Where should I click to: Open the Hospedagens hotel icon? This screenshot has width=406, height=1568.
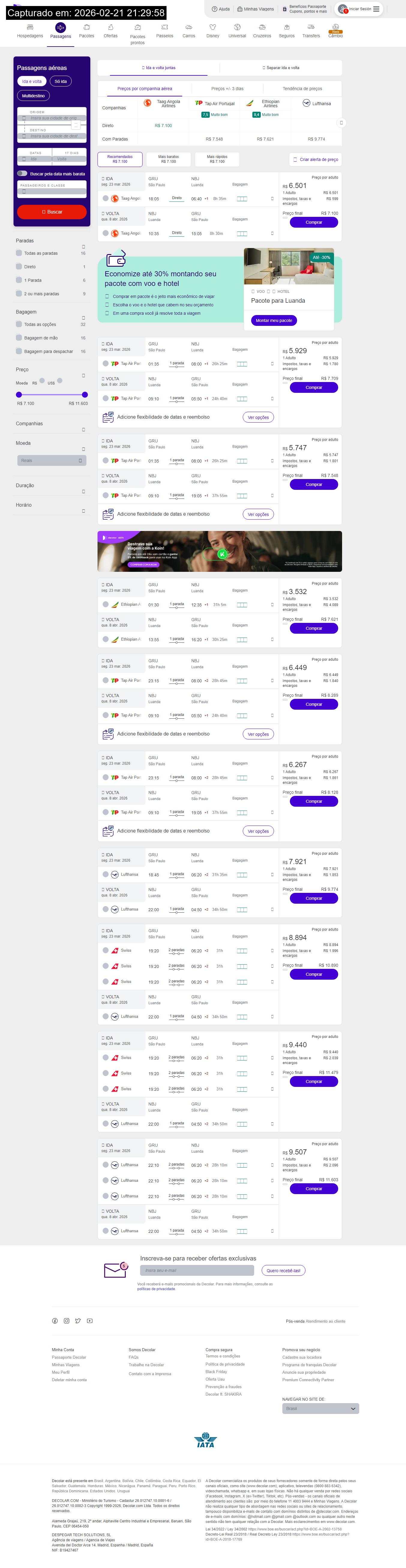point(30,27)
